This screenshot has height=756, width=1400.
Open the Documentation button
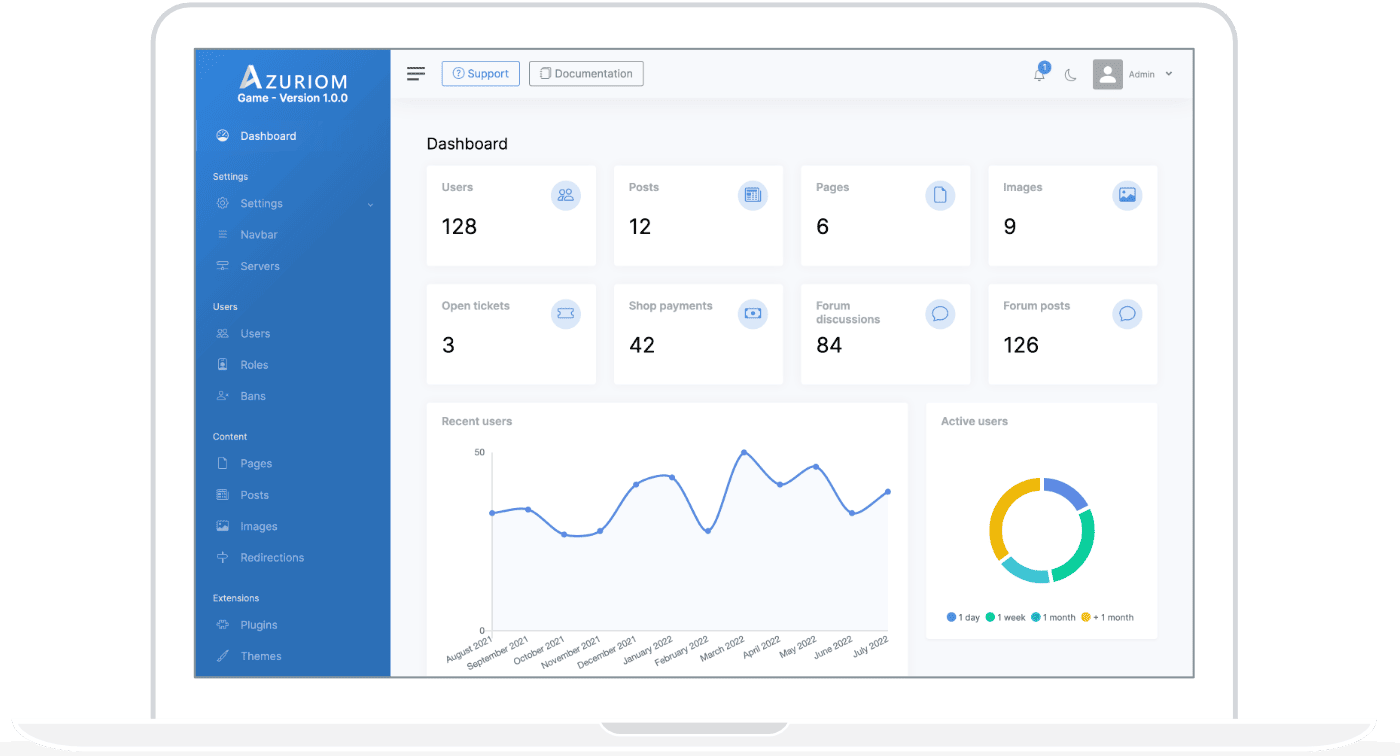point(586,73)
